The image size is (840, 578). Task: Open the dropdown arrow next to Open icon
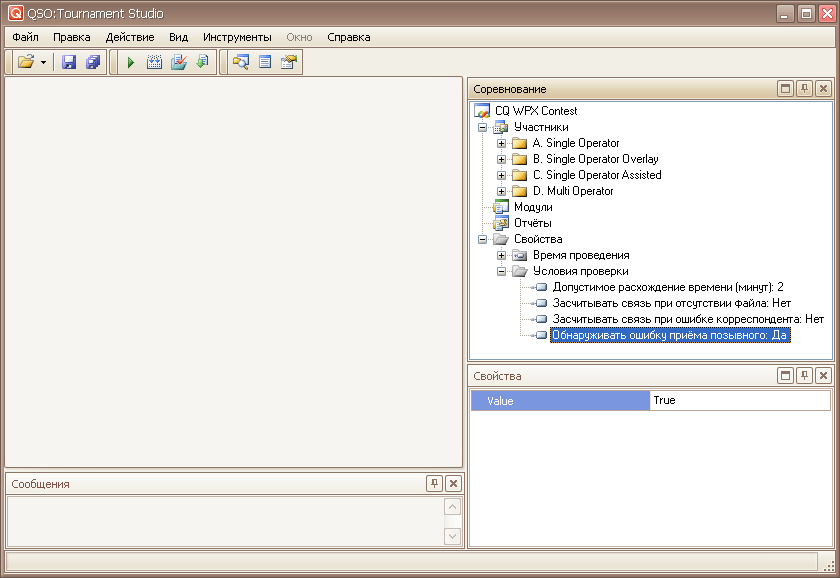(x=44, y=62)
